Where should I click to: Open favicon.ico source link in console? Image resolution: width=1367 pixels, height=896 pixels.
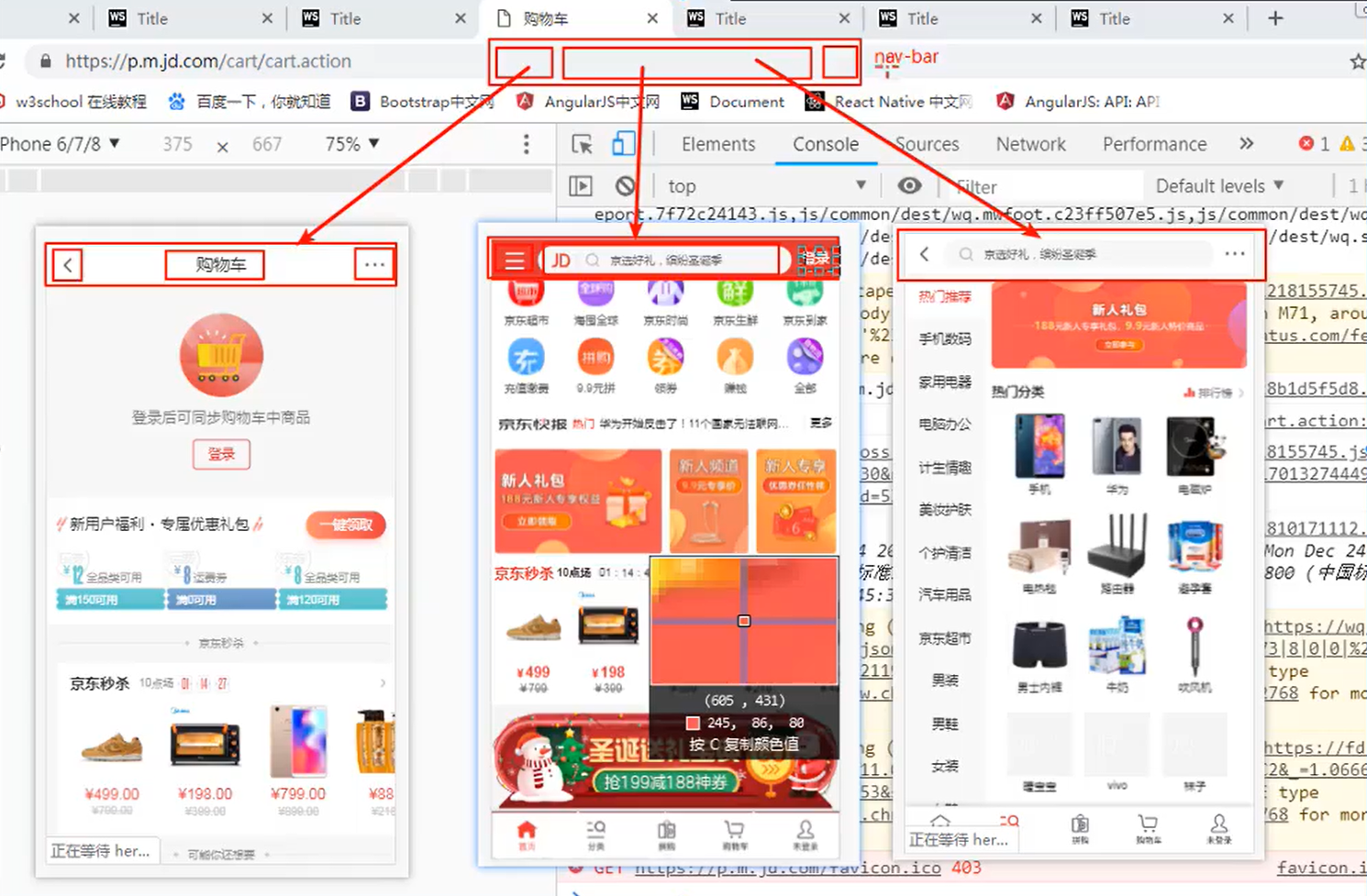[1322, 868]
